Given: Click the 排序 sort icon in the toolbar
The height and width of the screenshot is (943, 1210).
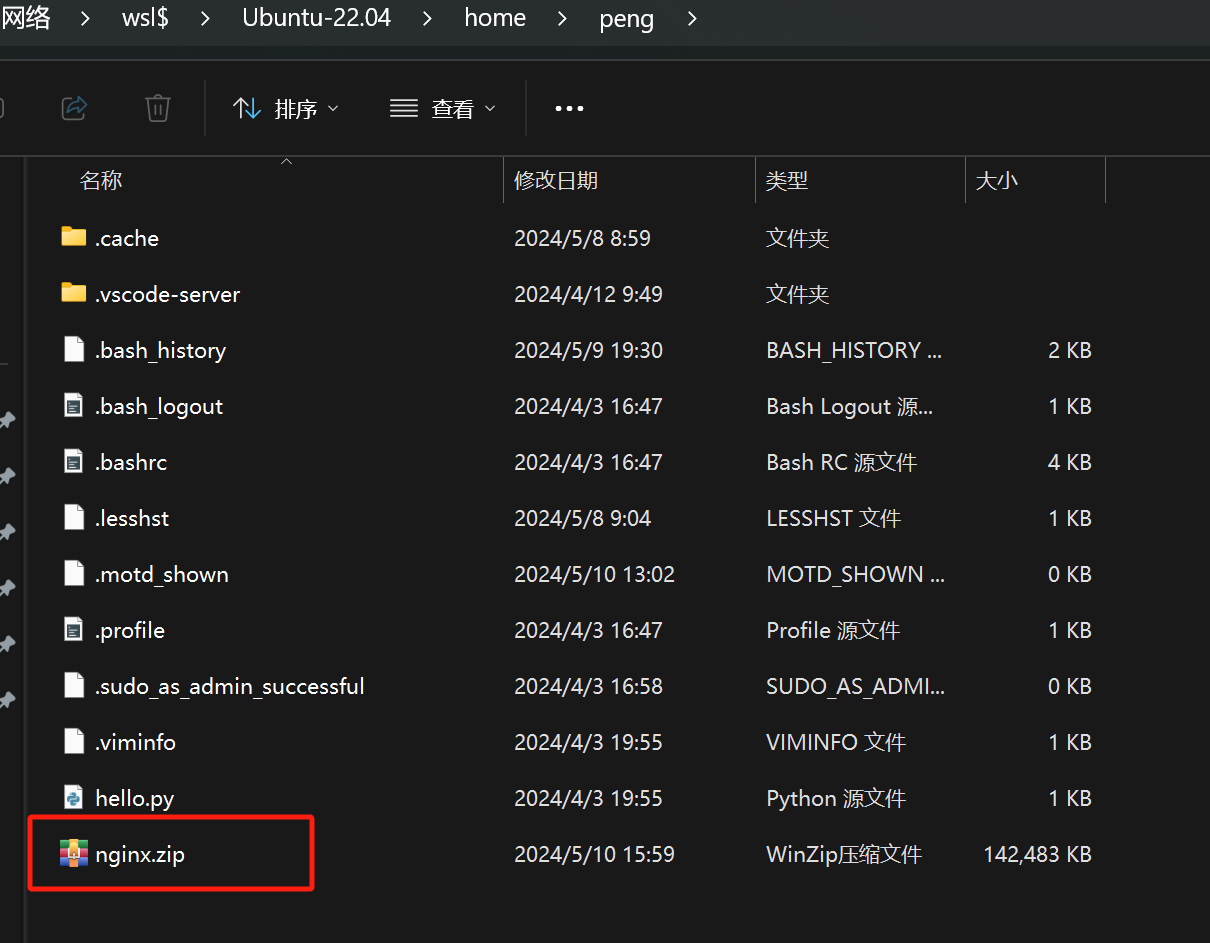Looking at the screenshot, I should (x=247, y=108).
